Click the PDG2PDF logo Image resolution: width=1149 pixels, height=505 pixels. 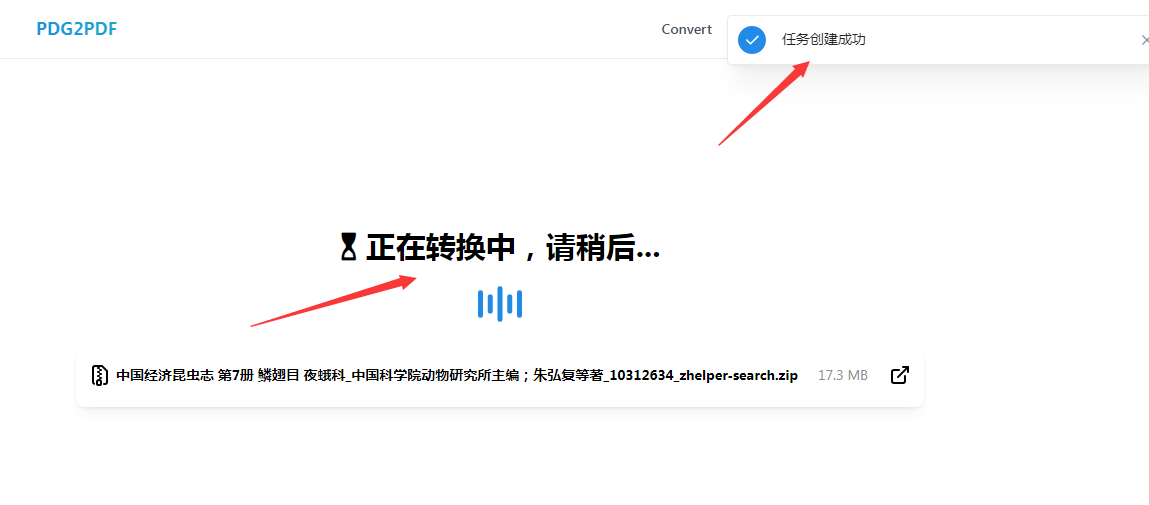(x=76, y=29)
